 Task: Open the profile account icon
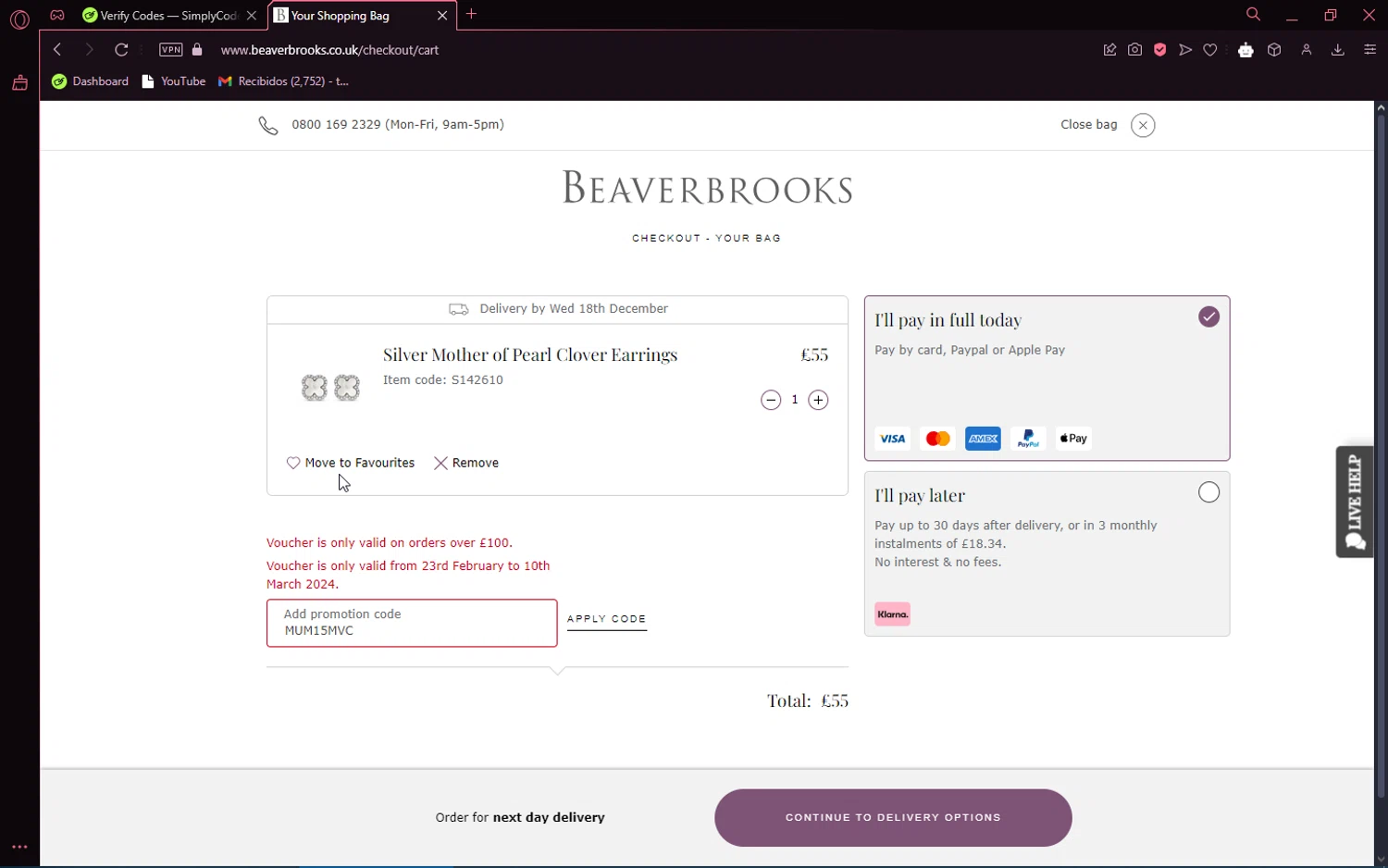click(1307, 50)
